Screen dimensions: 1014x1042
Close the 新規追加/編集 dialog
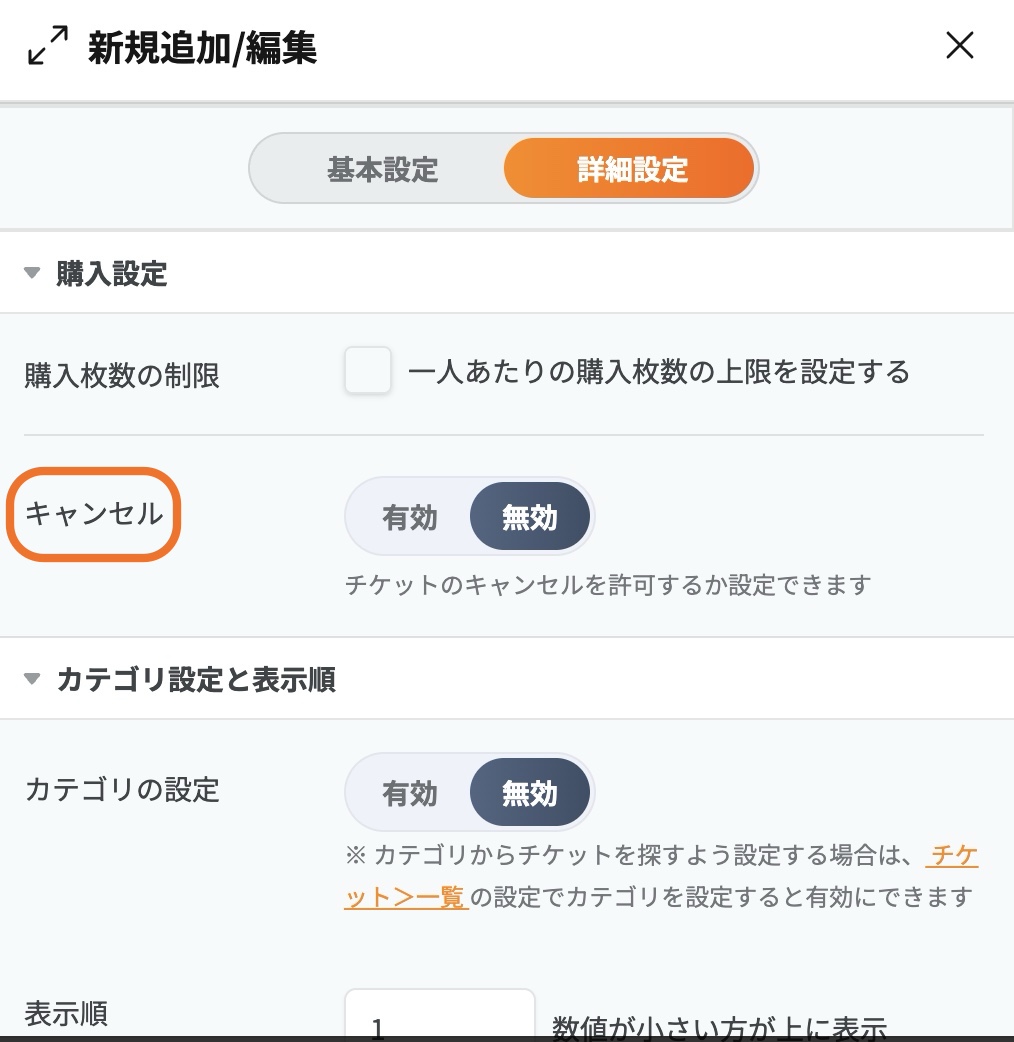click(959, 46)
